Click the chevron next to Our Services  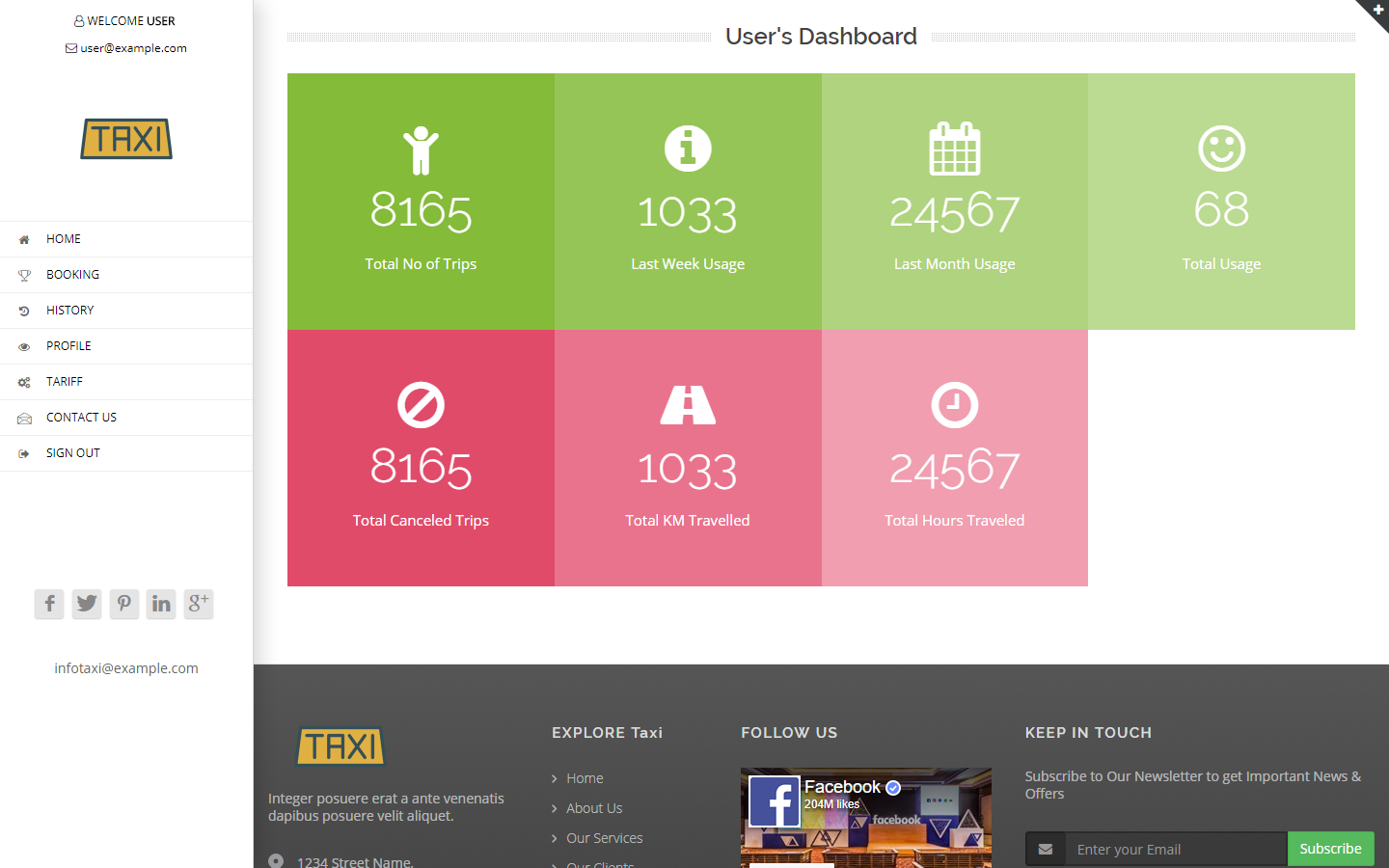[555, 838]
